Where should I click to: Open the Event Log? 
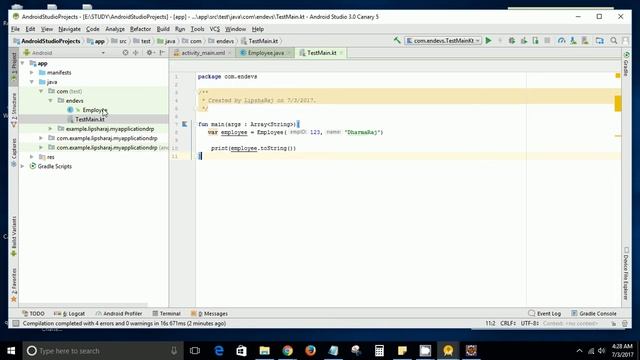pos(544,313)
